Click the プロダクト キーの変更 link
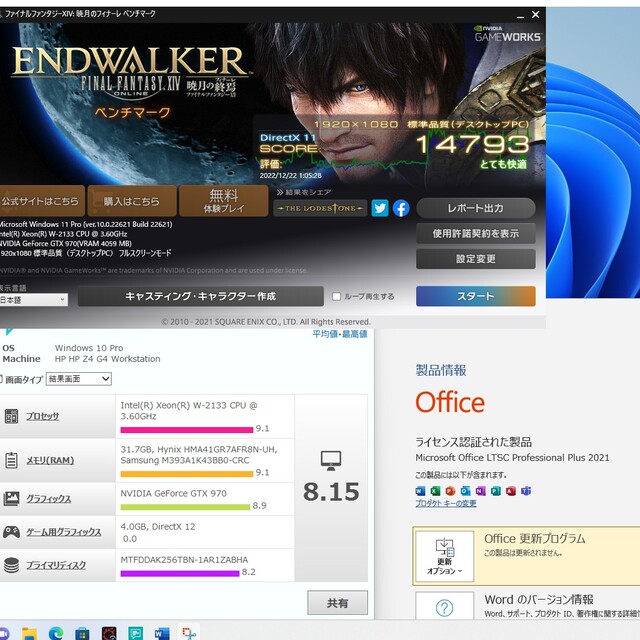 pos(446,503)
